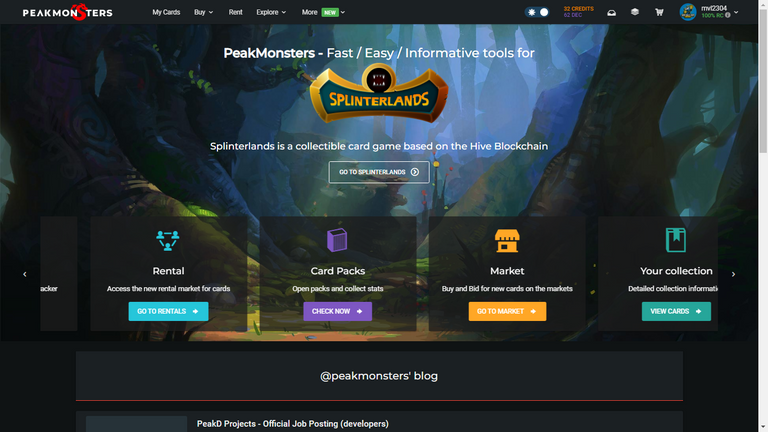This screenshot has height=432, width=768.
Task: Click the RC info circle icon
Action: point(728,15)
